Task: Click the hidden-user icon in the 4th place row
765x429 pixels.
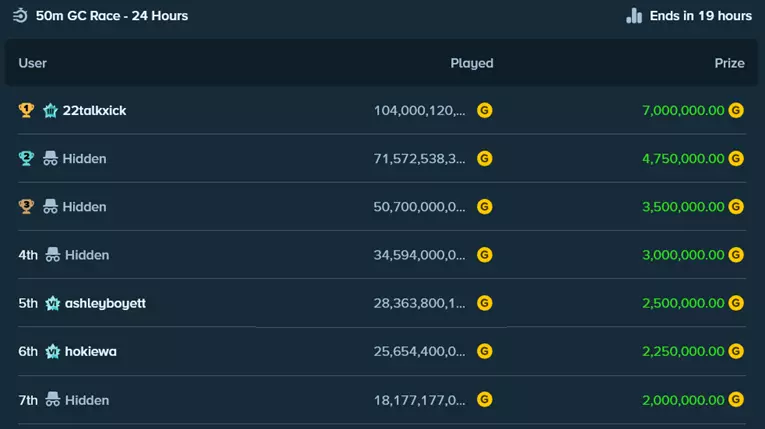Action: (53, 255)
